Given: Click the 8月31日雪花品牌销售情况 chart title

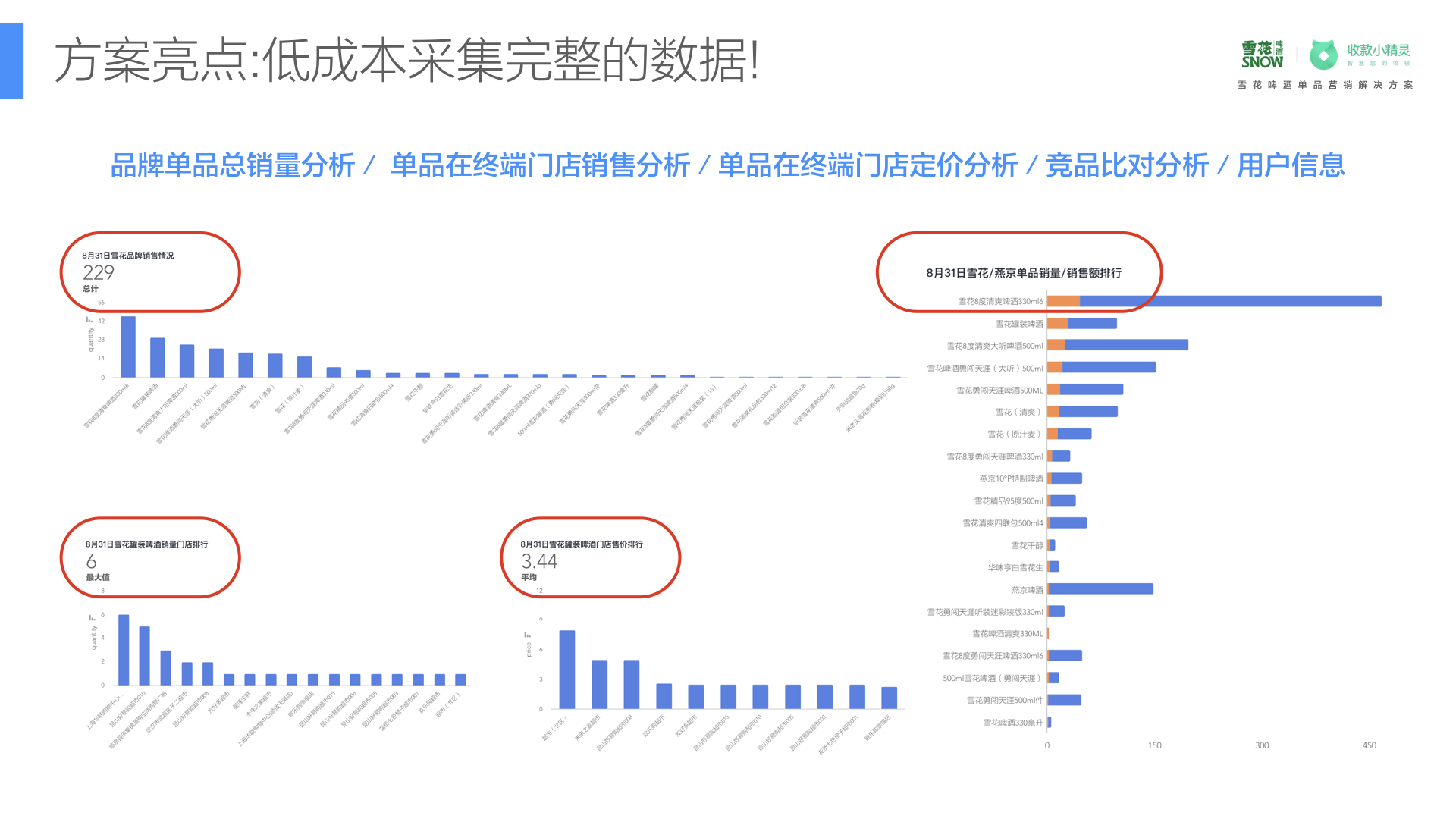Looking at the screenshot, I should pos(128,256).
